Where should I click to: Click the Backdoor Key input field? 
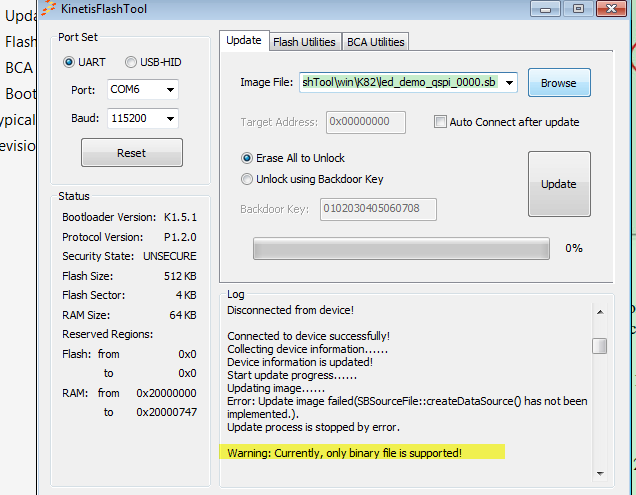coord(378,209)
